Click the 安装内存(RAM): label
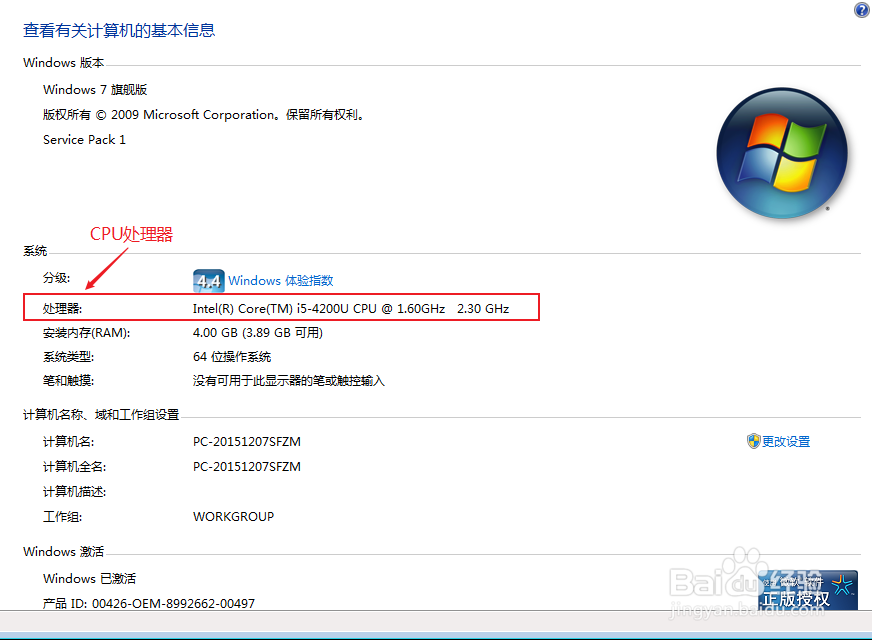872x640 pixels. [86, 333]
